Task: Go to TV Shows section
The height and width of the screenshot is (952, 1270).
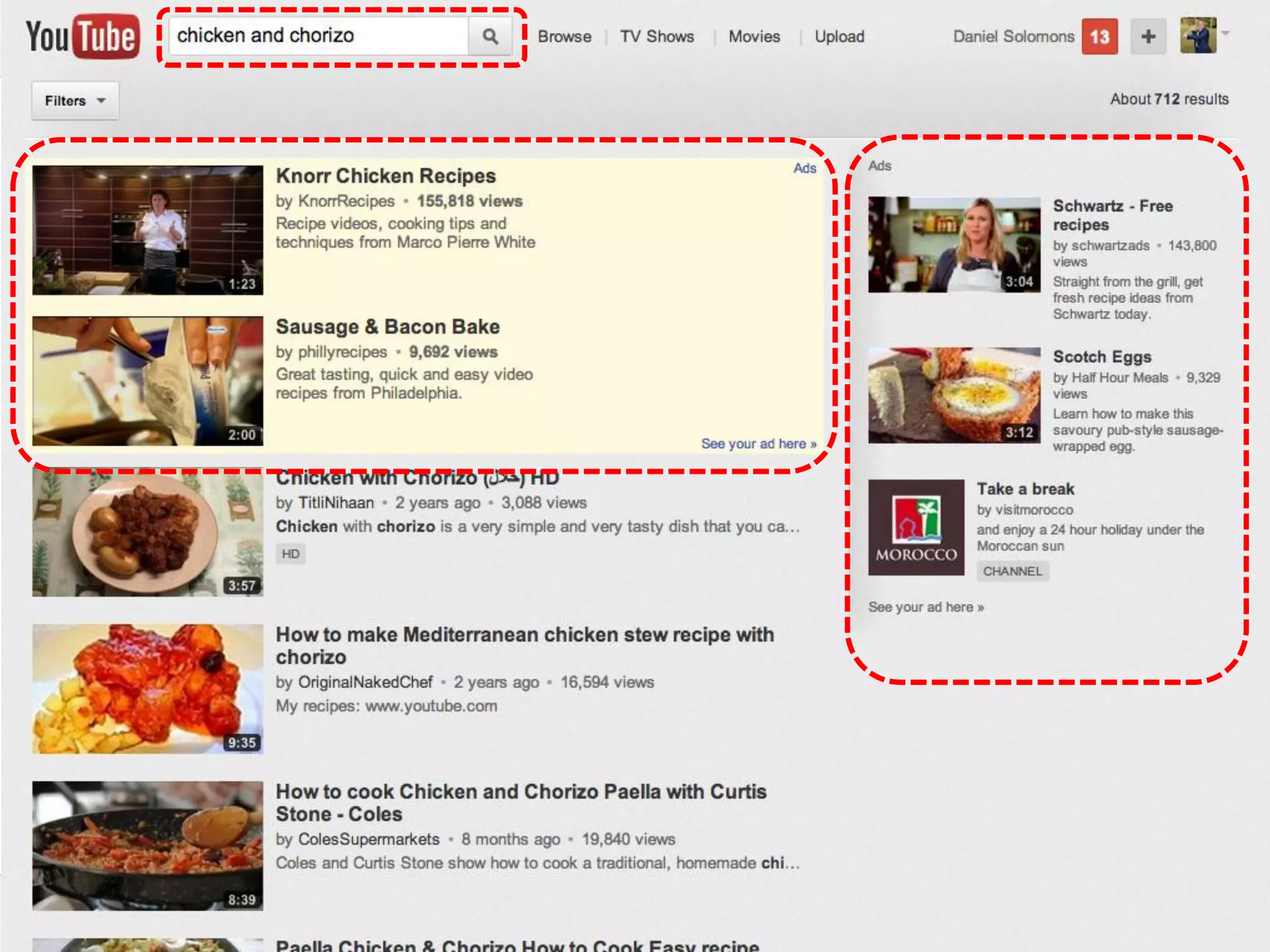Action: click(x=657, y=37)
